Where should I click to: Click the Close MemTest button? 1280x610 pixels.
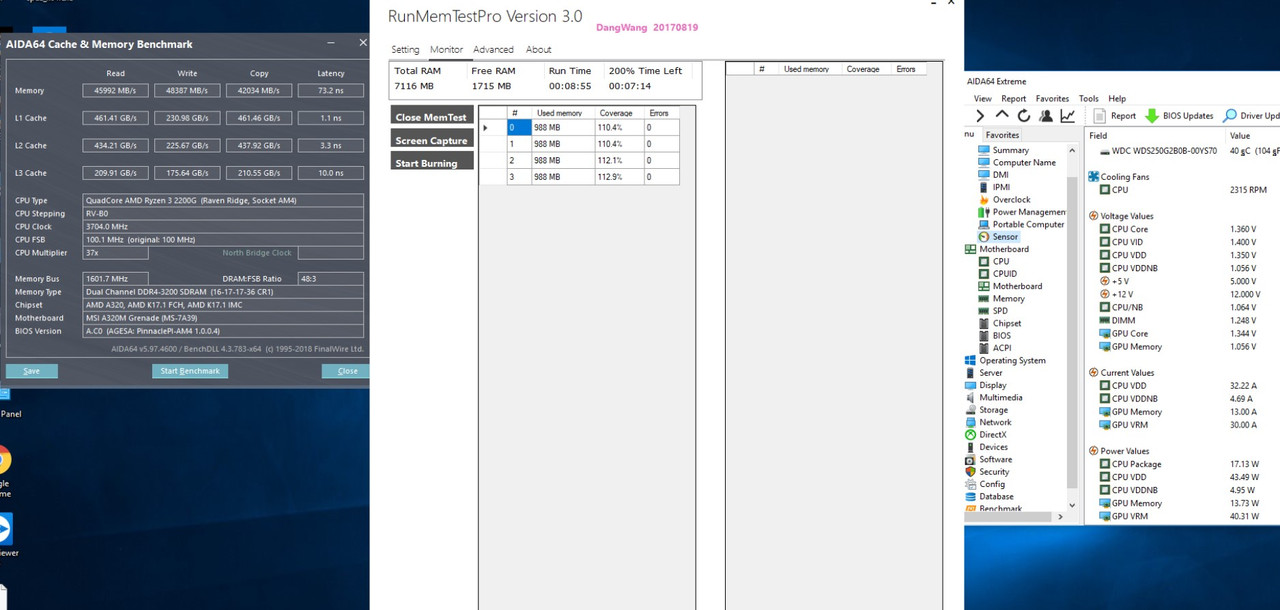tap(431, 116)
